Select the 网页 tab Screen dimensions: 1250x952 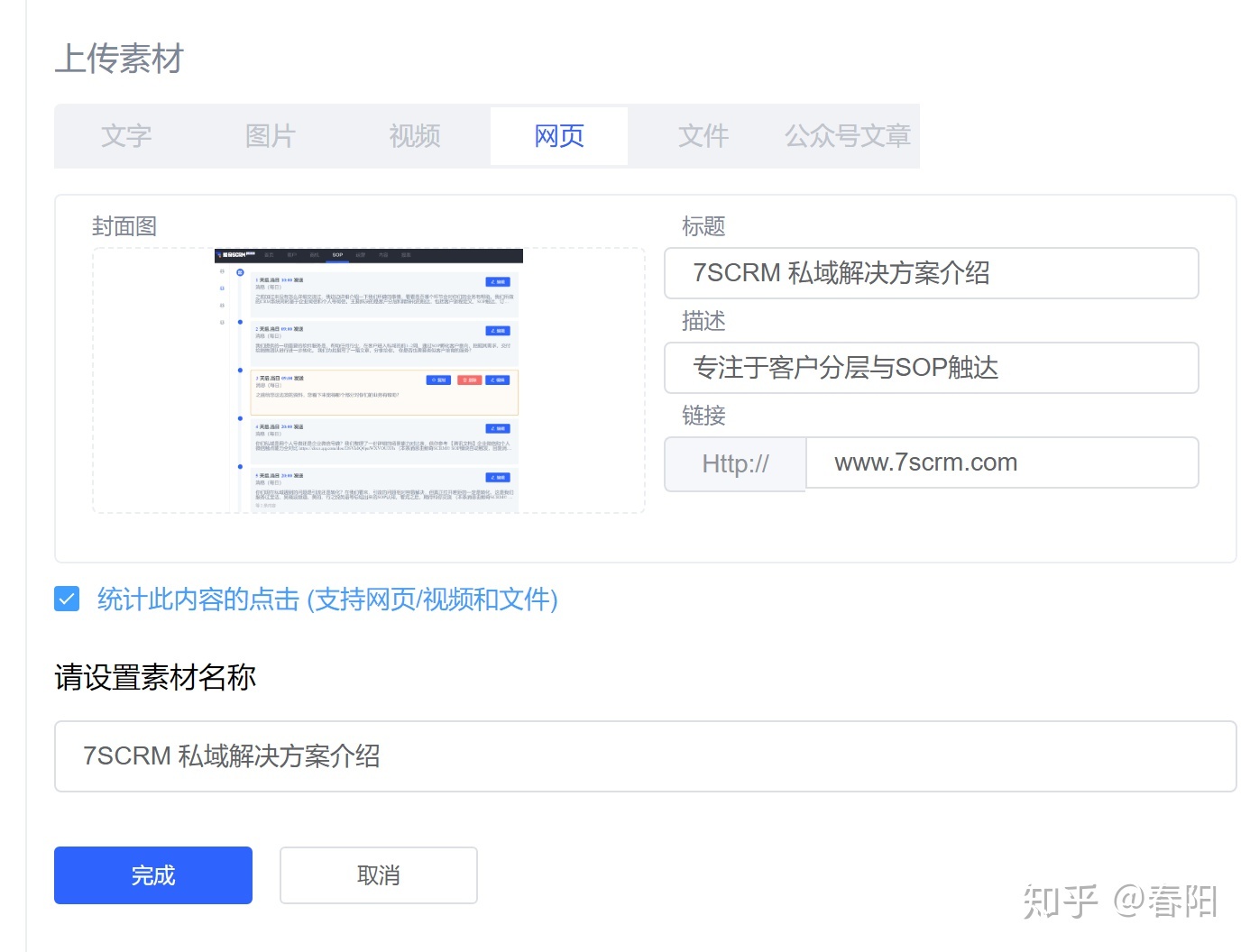[x=559, y=136]
